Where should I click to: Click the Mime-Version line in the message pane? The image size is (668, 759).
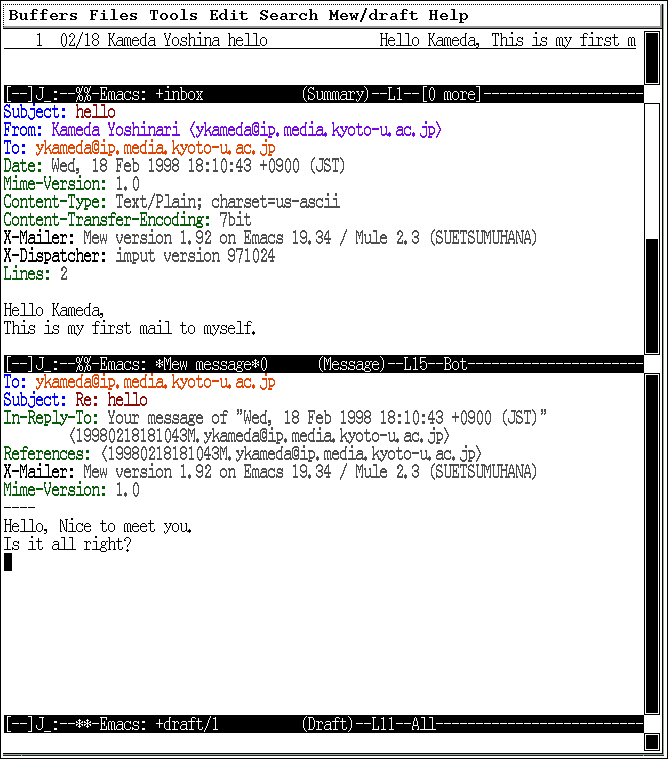point(72,184)
